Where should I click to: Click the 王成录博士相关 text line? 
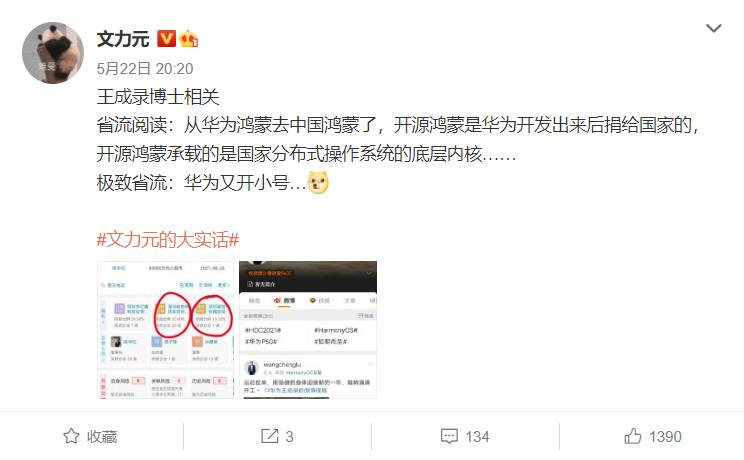tap(158, 97)
